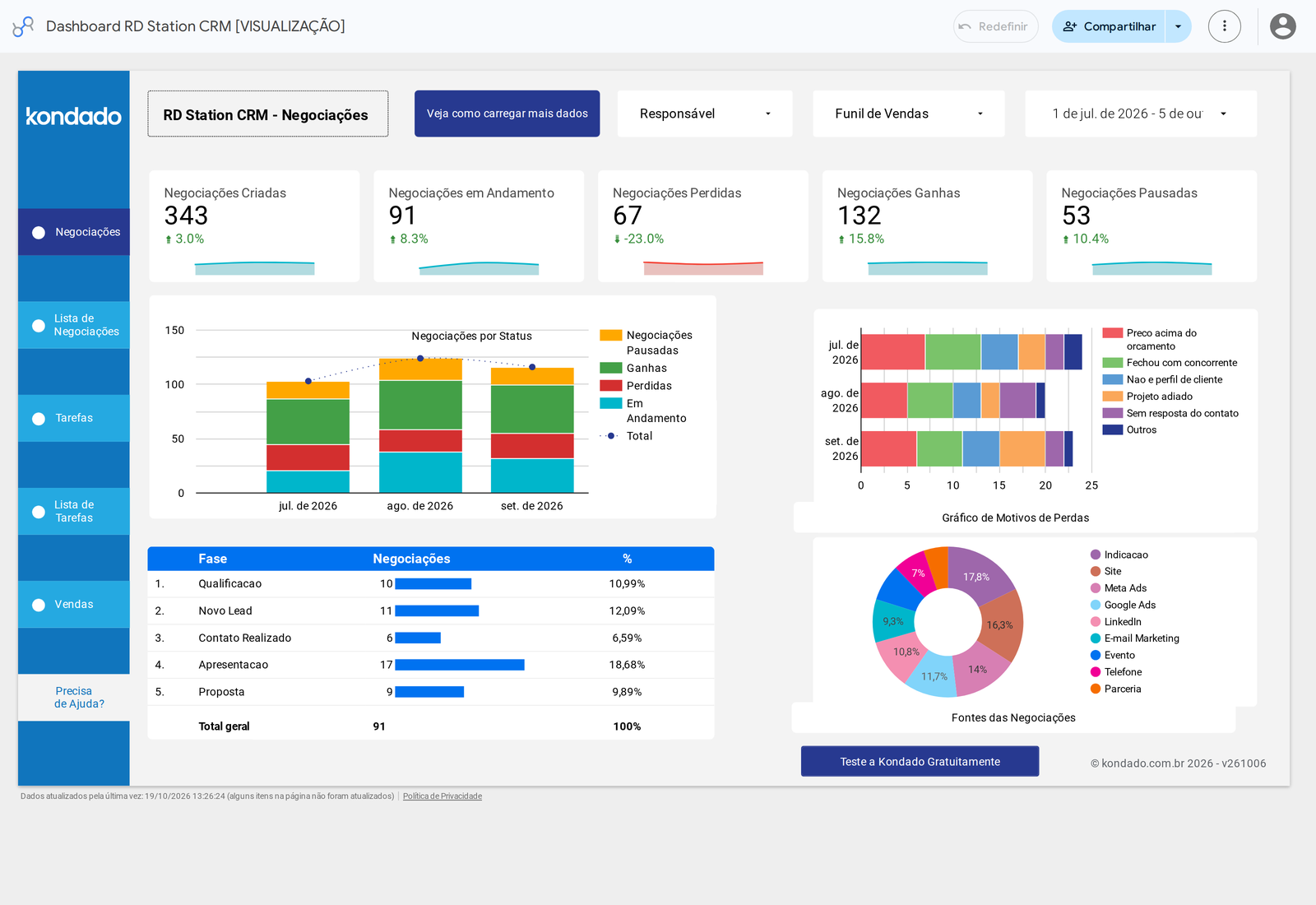Image resolution: width=1316 pixels, height=905 pixels.
Task: Click the Negociações Criadas 343 scorecard
Action: click(x=254, y=226)
